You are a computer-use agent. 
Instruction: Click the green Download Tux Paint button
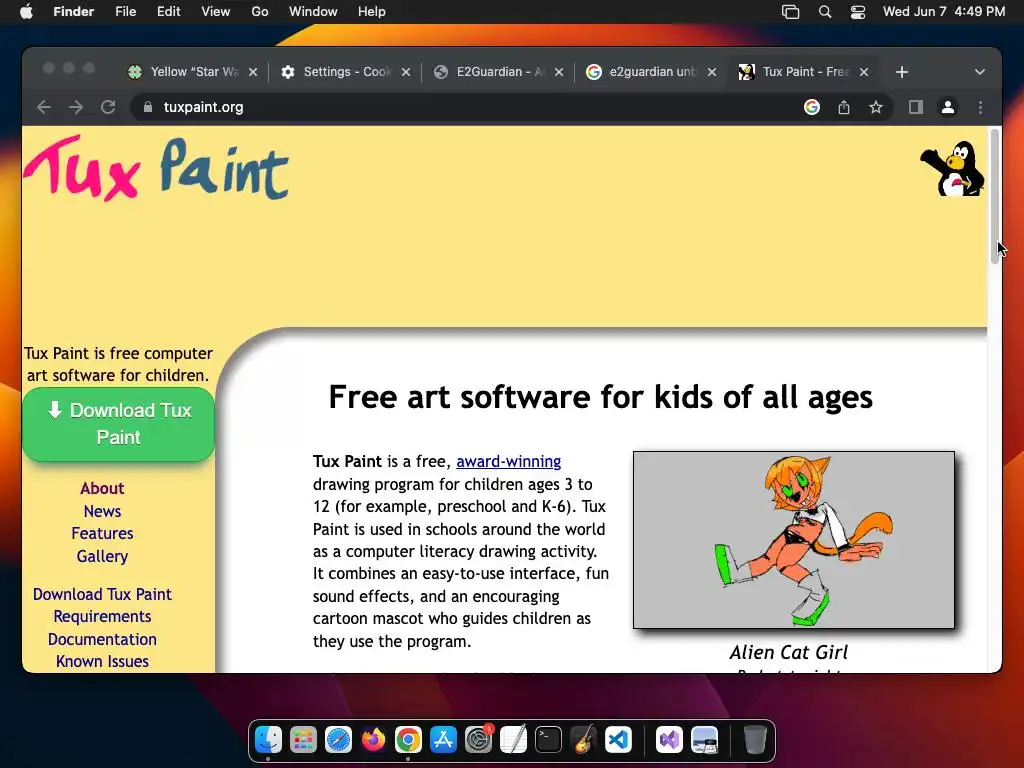pos(118,424)
